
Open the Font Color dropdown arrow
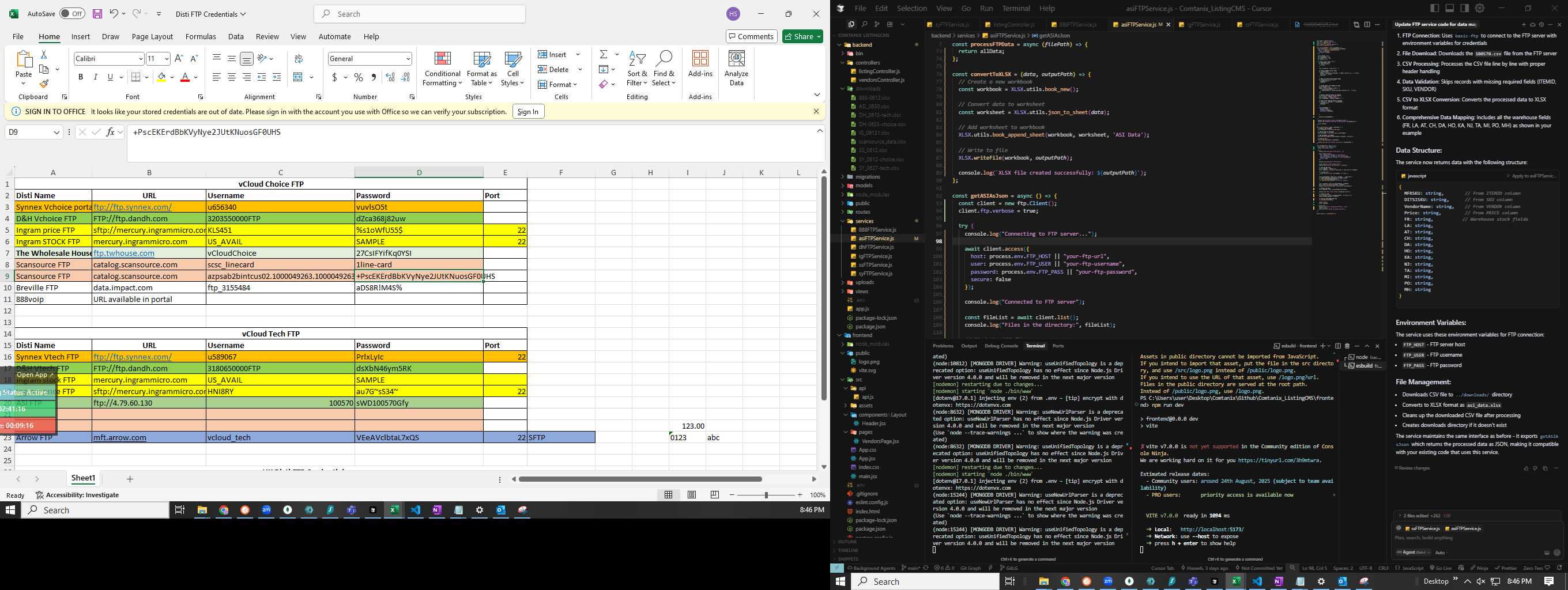pos(196,77)
